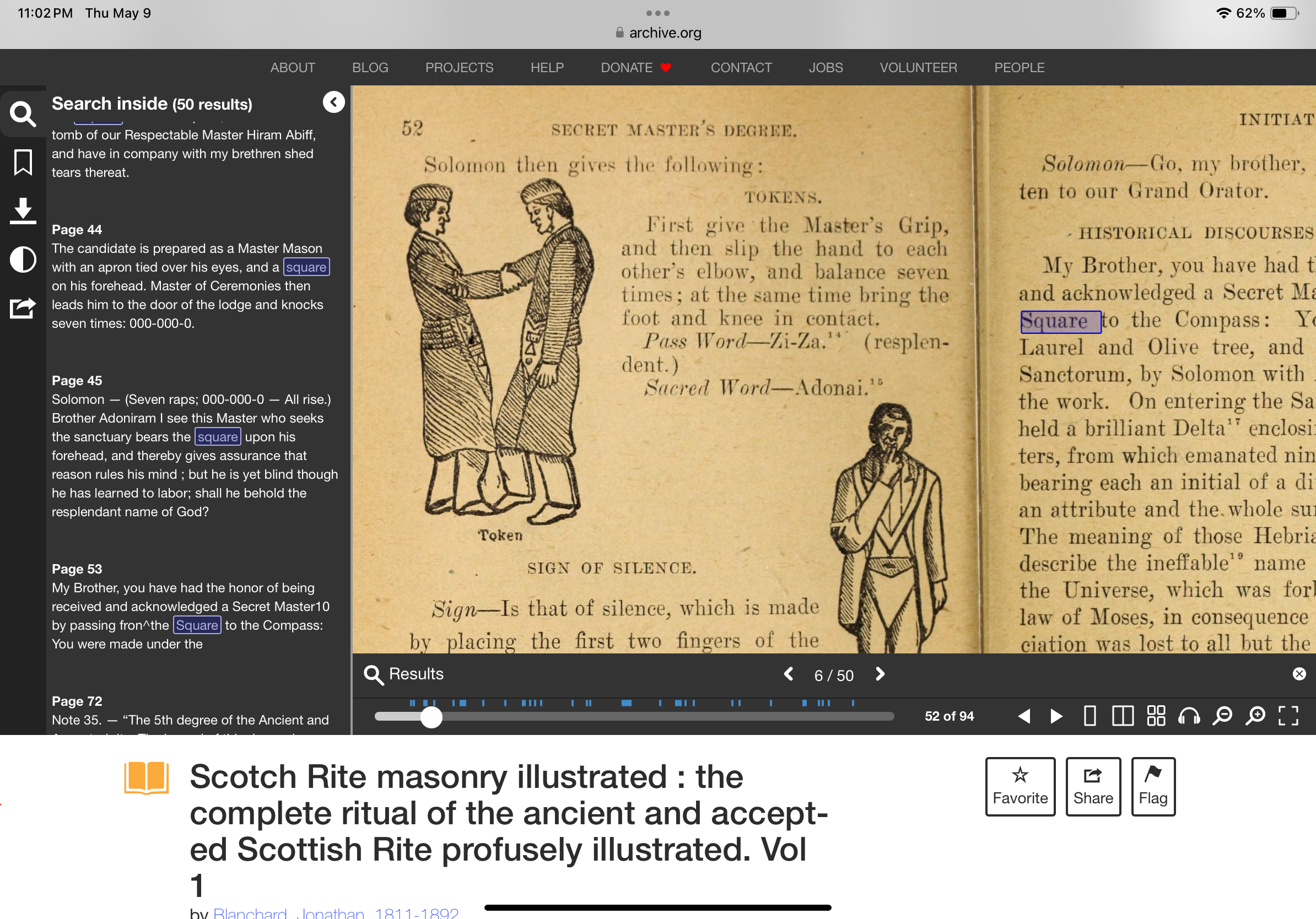Screen dimensions: 1316x919
Task: Go to next search result
Action: tap(880, 674)
